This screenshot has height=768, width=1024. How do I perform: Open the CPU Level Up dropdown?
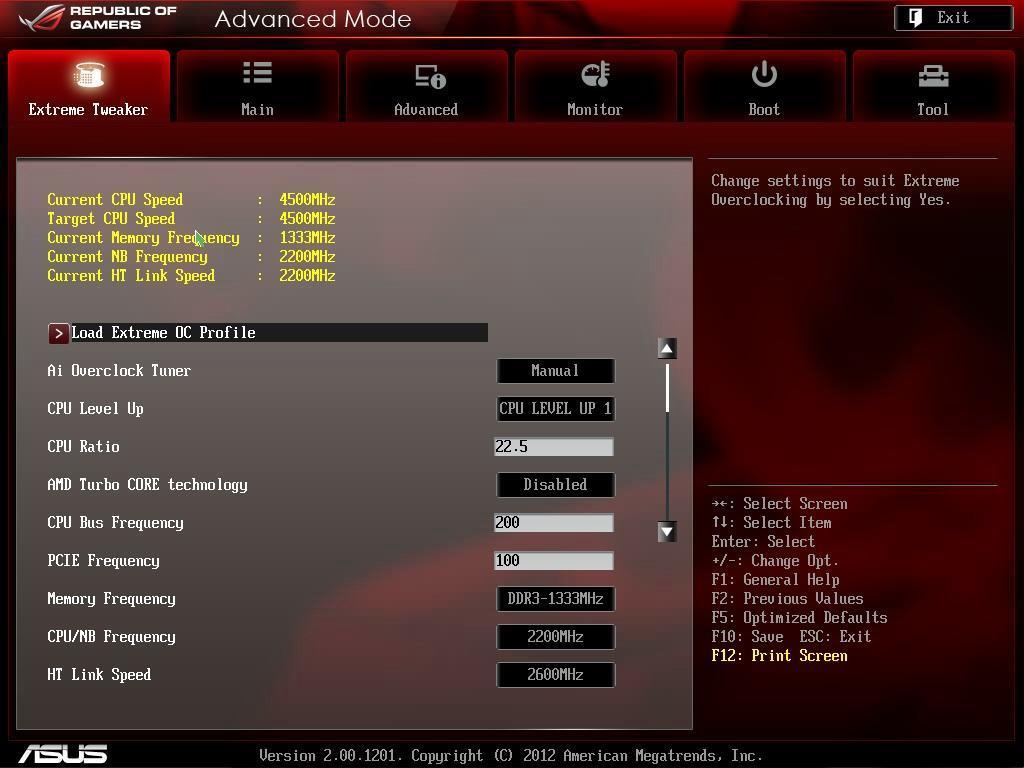point(555,408)
